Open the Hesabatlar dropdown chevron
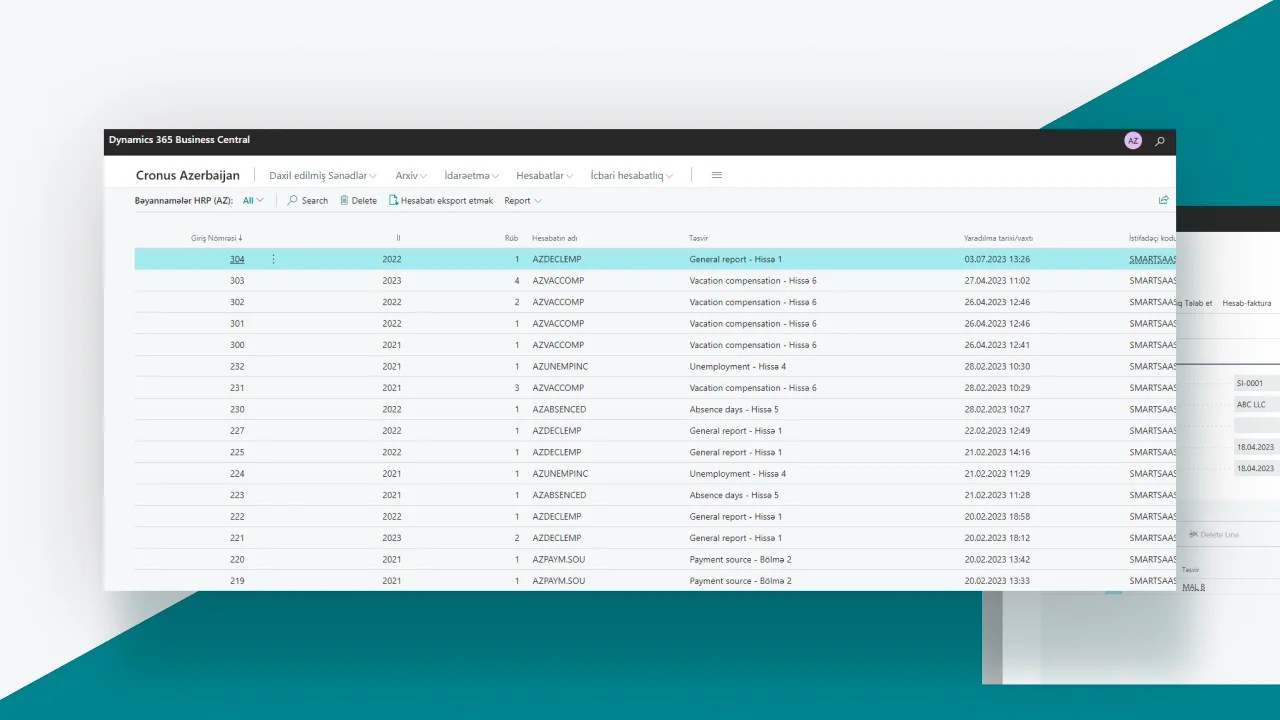This screenshot has width=1280, height=720. [570, 174]
